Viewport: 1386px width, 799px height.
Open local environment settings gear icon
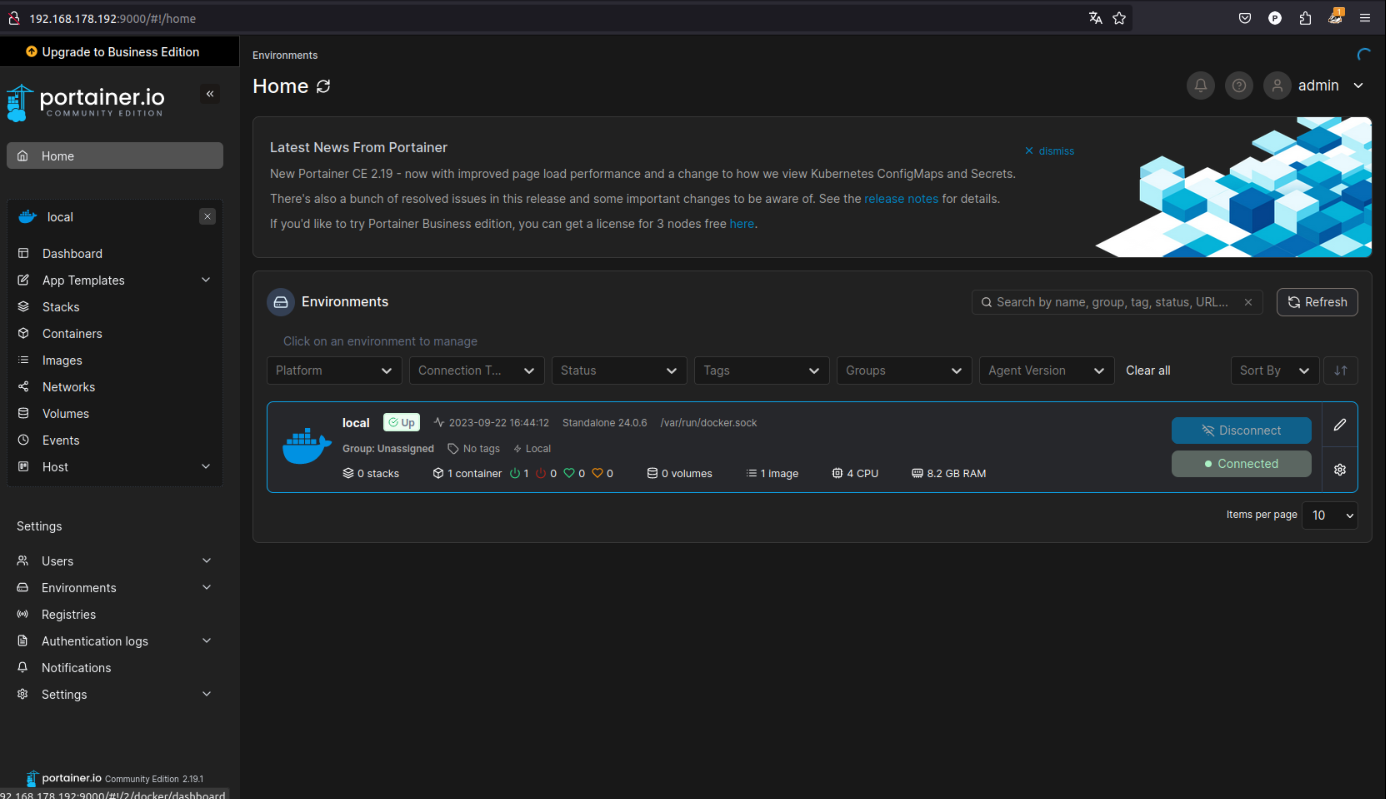pyautogui.click(x=1340, y=469)
